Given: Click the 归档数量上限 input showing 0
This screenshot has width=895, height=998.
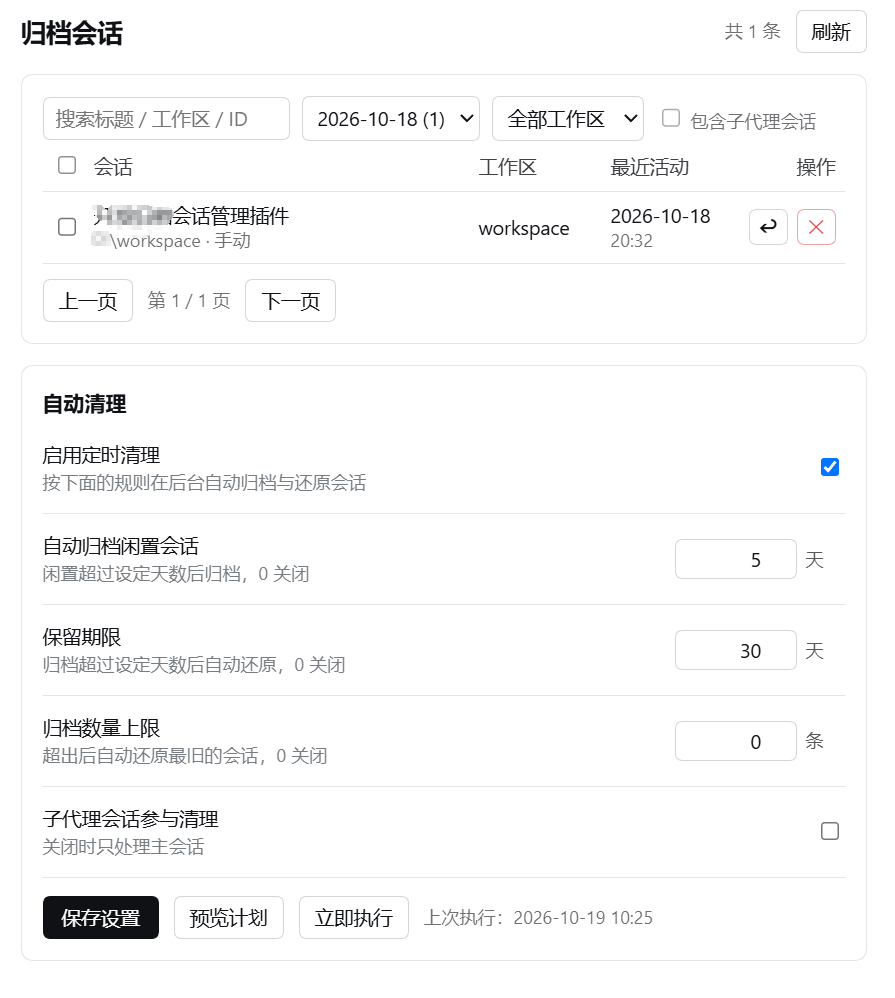Looking at the screenshot, I should [x=735, y=741].
